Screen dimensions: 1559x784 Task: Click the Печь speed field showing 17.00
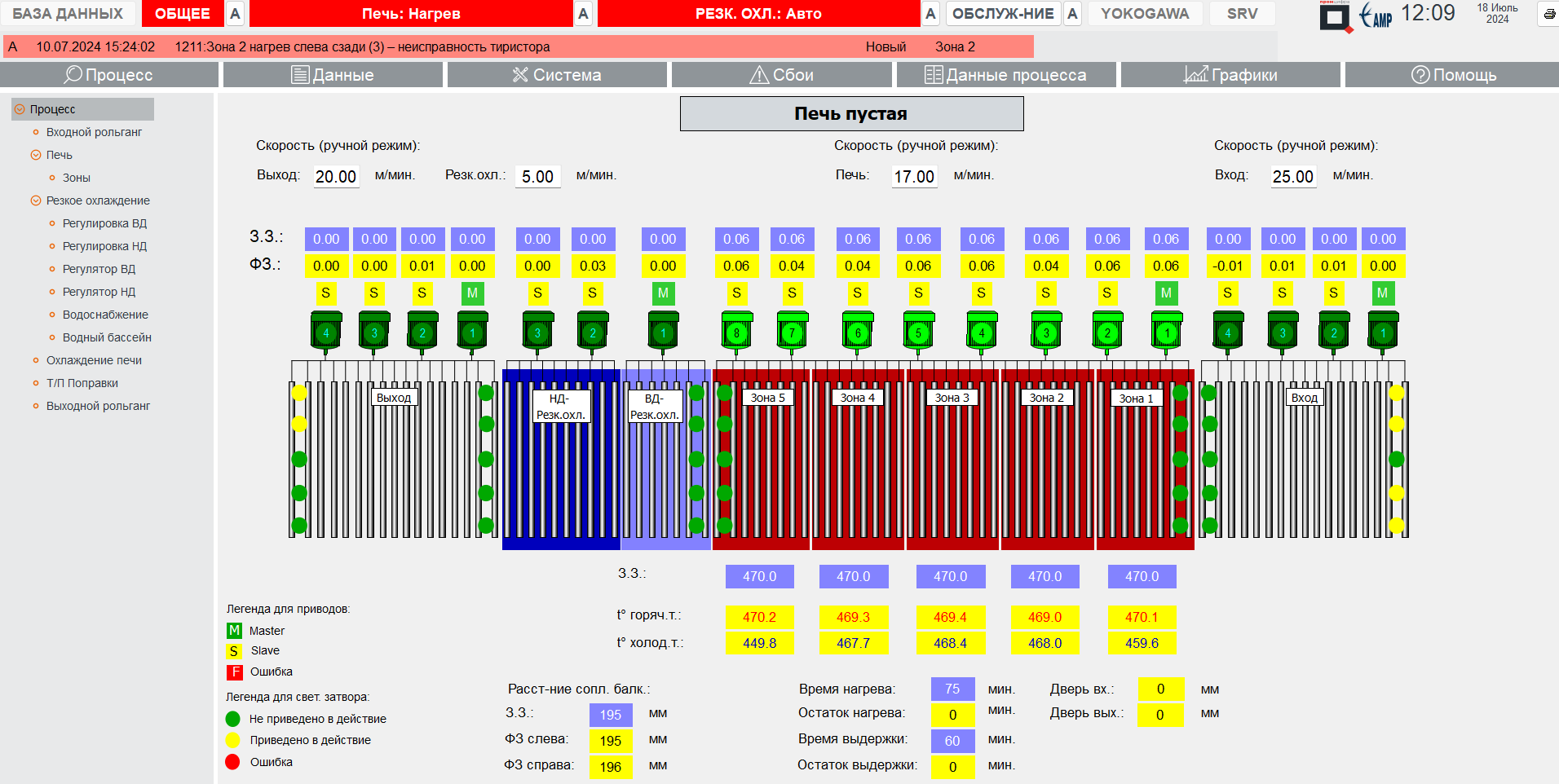tap(914, 177)
